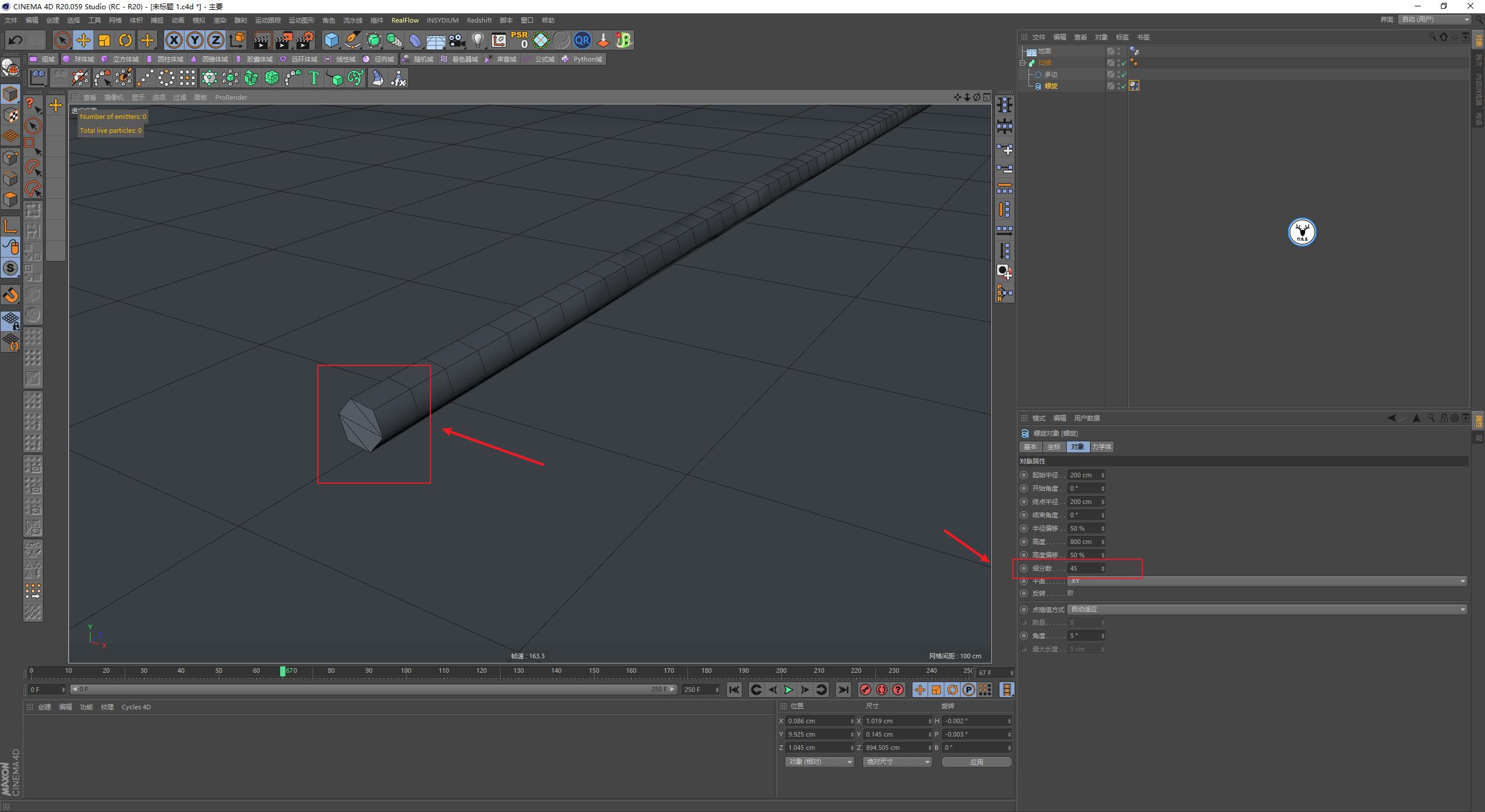Screen dimensions: 1485x812
Task: Toggle the enable checkmark next to 多边
Action: click(x=1123, y=75)
